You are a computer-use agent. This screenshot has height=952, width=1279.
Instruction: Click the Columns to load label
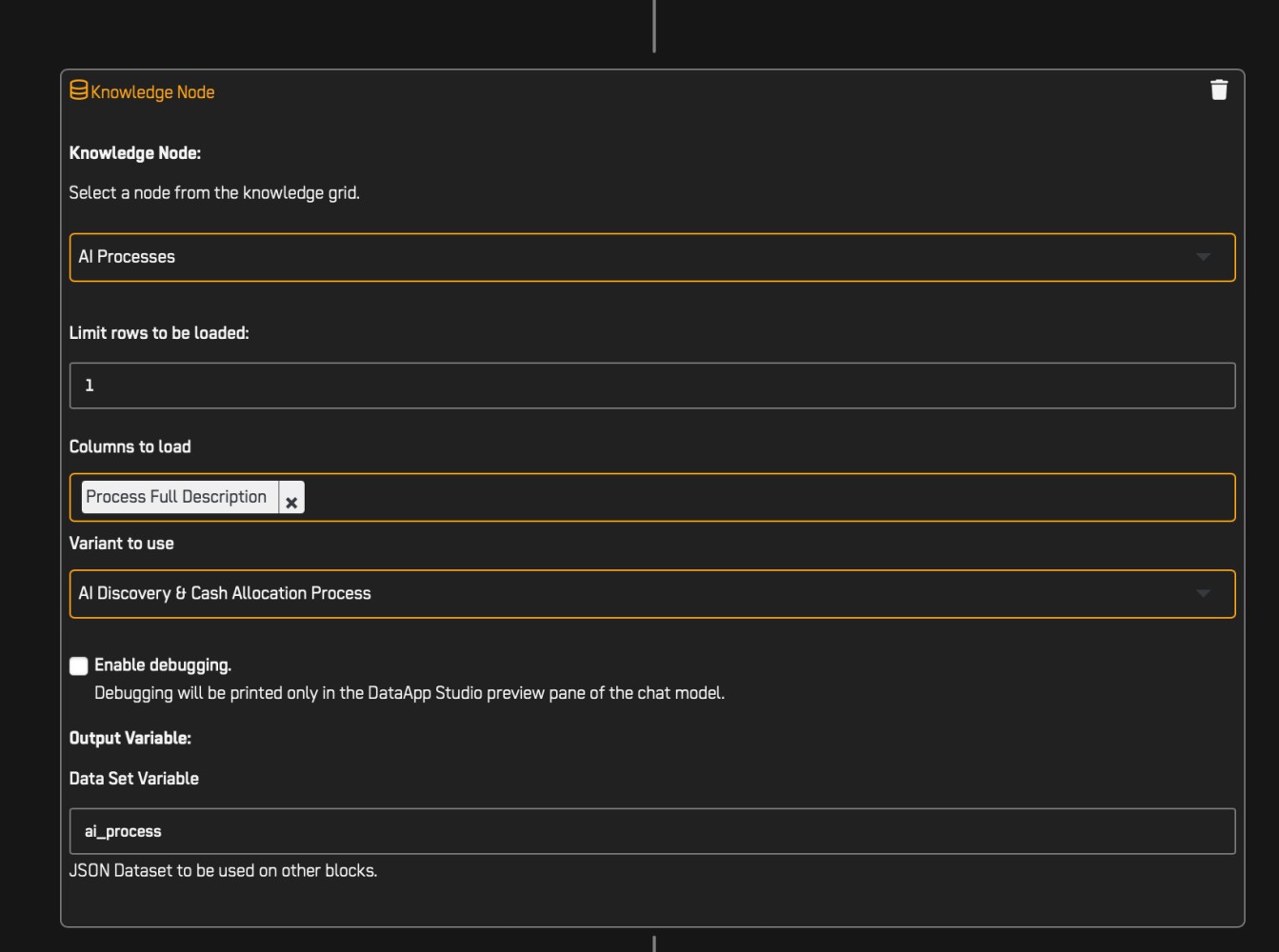click(130, 447)
